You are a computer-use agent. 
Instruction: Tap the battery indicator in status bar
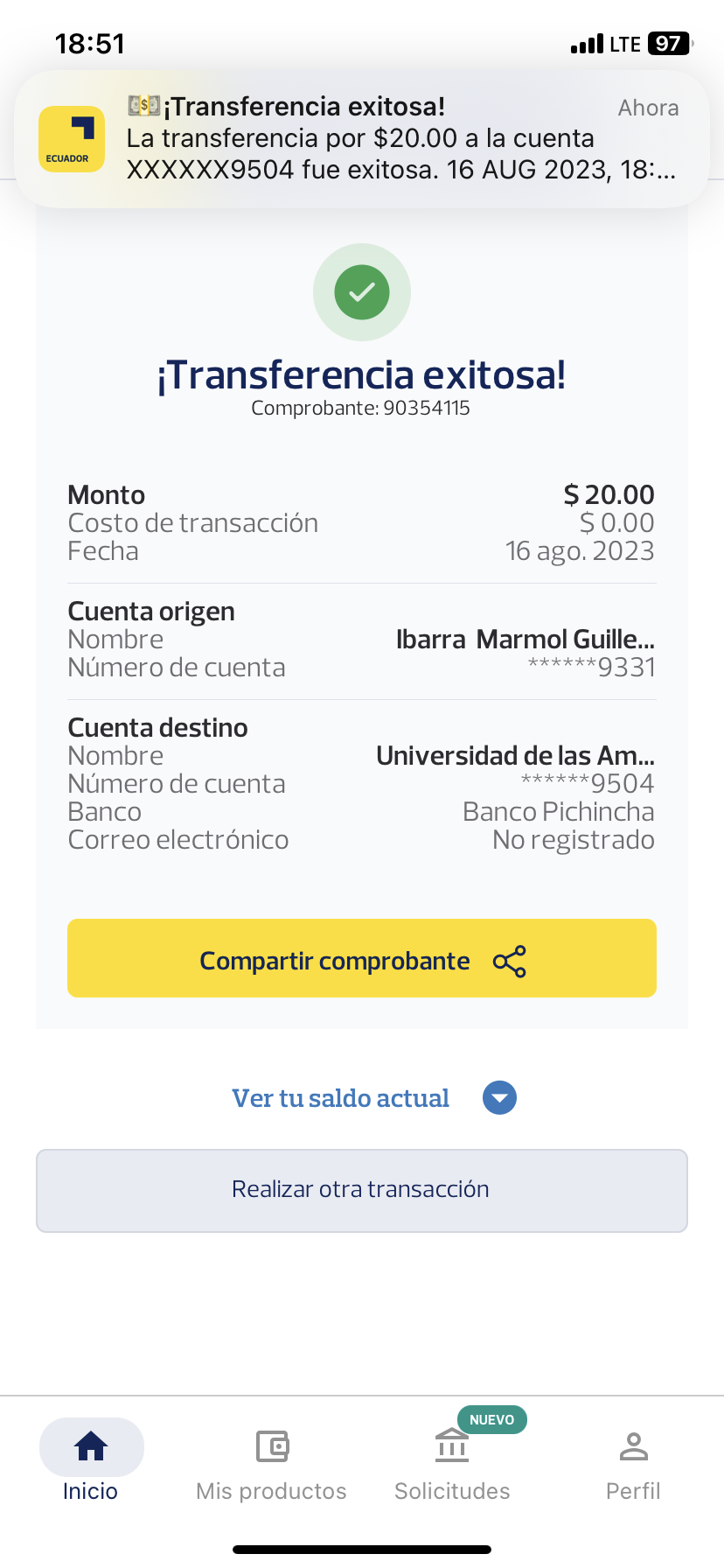[x=669, y=44]
